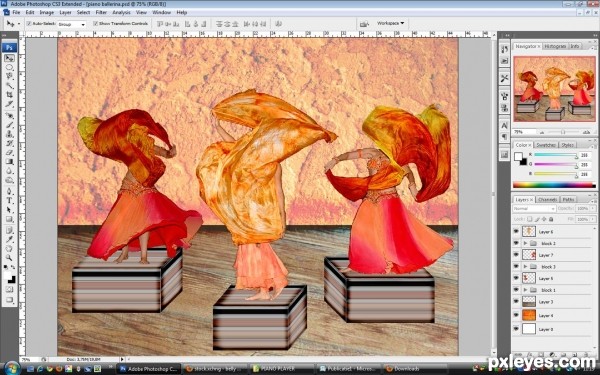Click the Go to Bridge icon
The width and height of the screenshot is (600, 375).
point(364,24)
